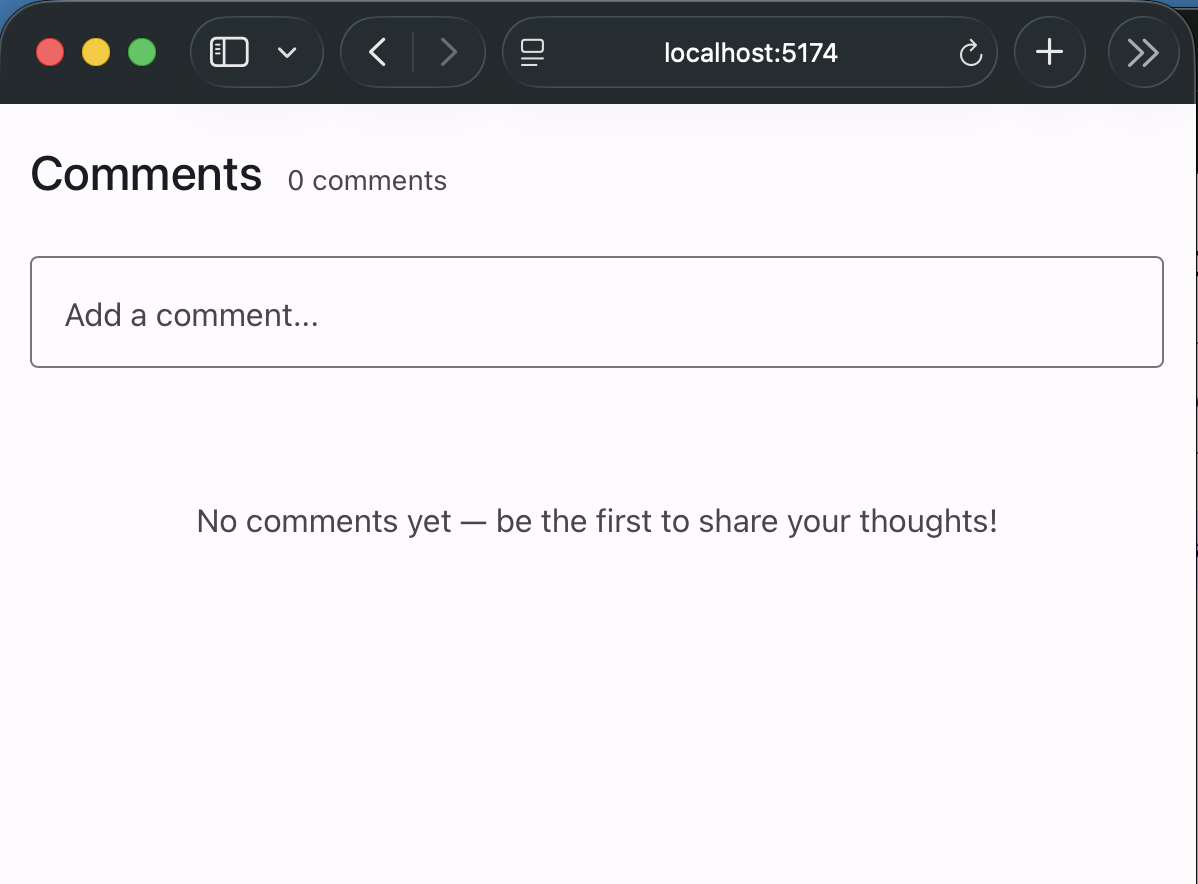Reload the localhost page
The height and width of the screenshot is (884, 1198).
[x=970, y=53]
